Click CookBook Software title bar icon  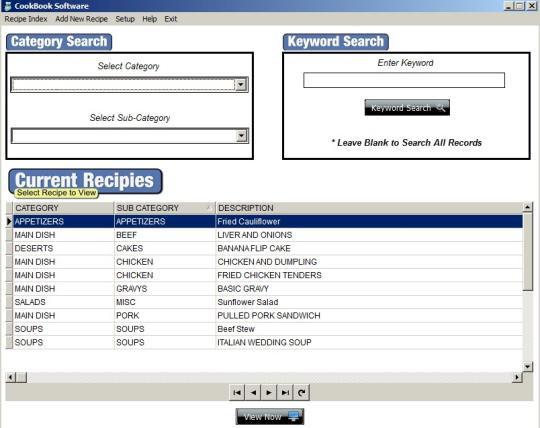tap(8, 6)
